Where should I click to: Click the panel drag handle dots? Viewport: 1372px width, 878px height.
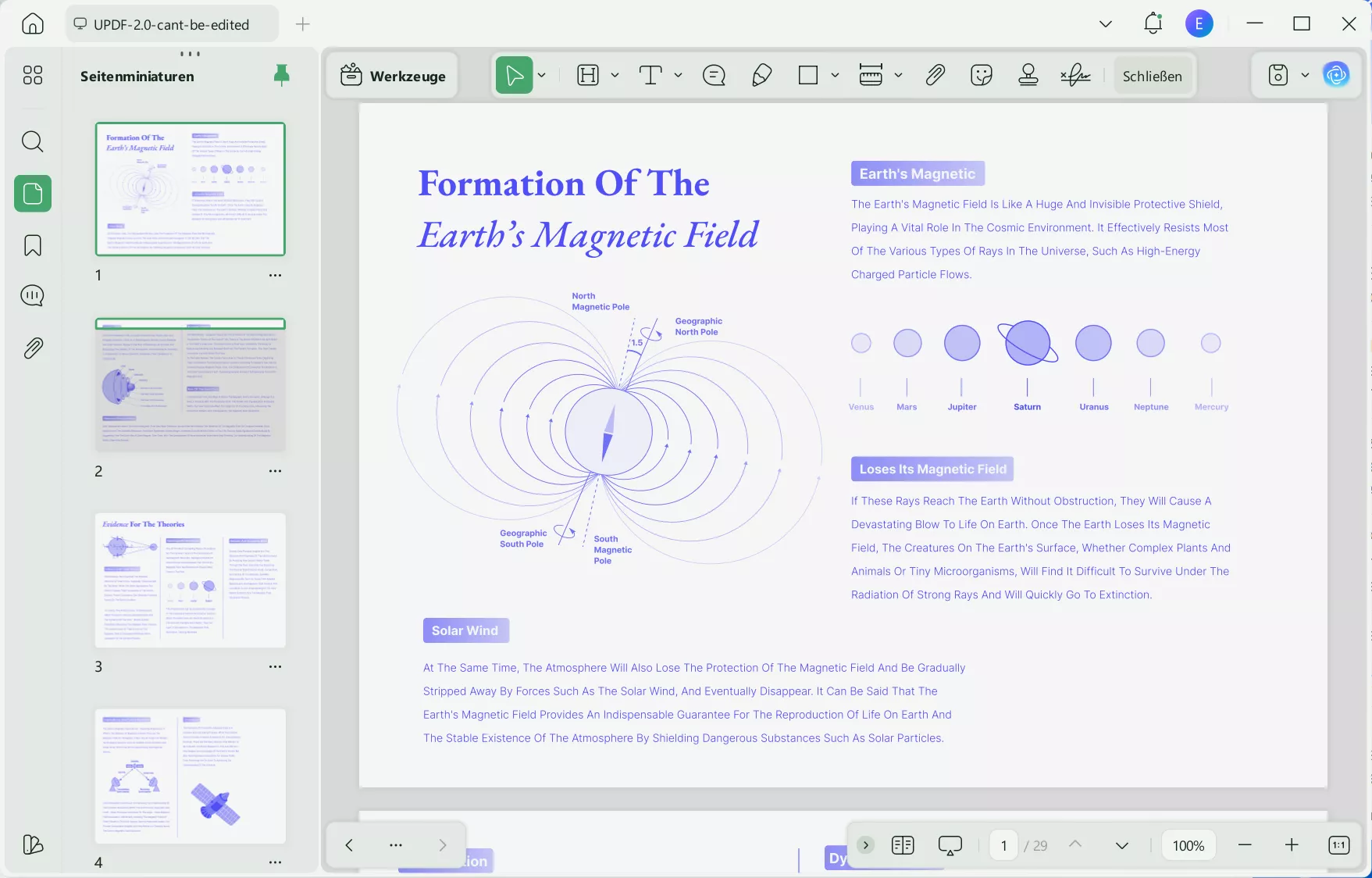[x=191, y=54]
